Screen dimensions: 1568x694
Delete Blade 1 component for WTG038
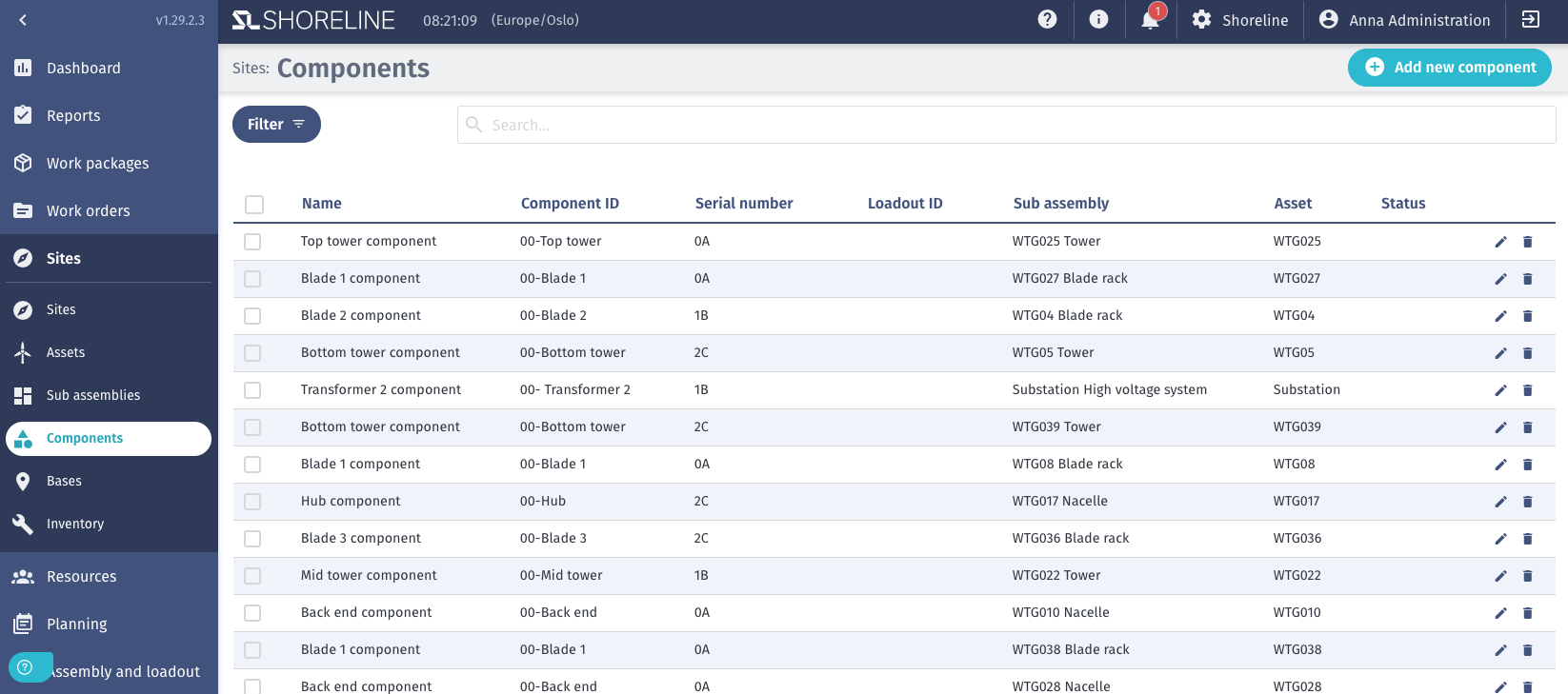1527,650
